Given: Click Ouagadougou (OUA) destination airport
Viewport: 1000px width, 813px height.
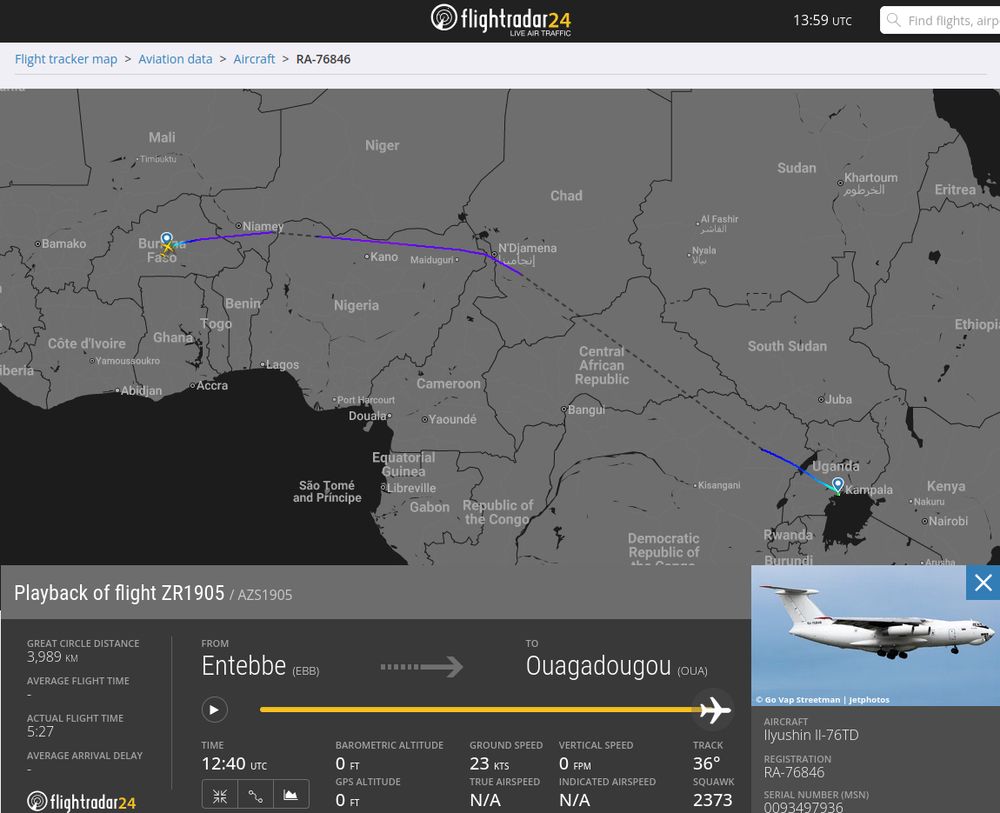Looking at the screenshot, I should 617,666.
